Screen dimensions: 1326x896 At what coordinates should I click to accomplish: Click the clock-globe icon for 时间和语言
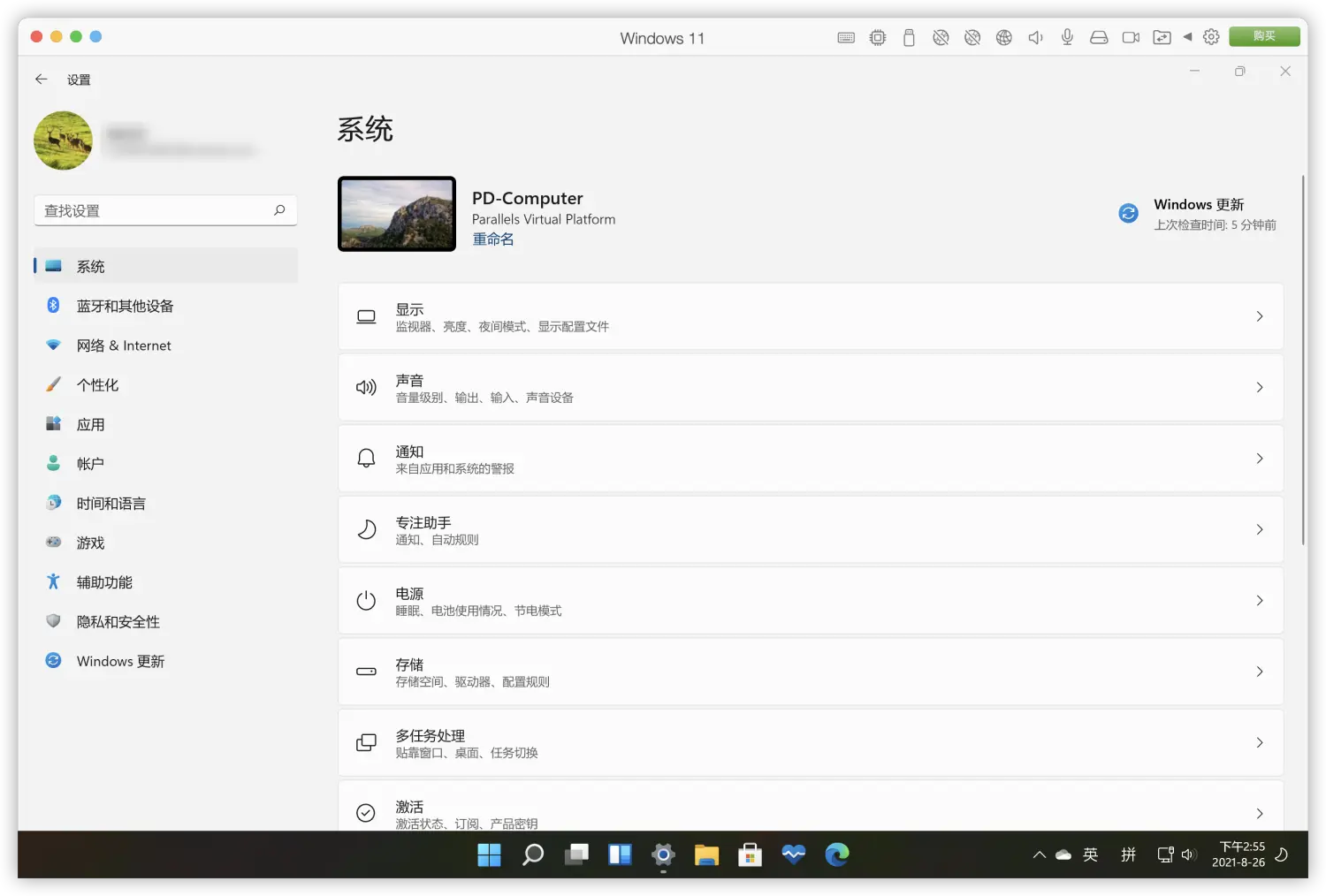(53, 503)
